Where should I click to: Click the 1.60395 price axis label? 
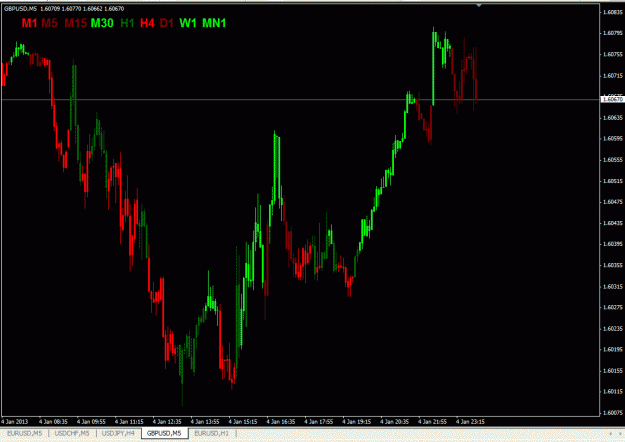[x=613, y=244]
